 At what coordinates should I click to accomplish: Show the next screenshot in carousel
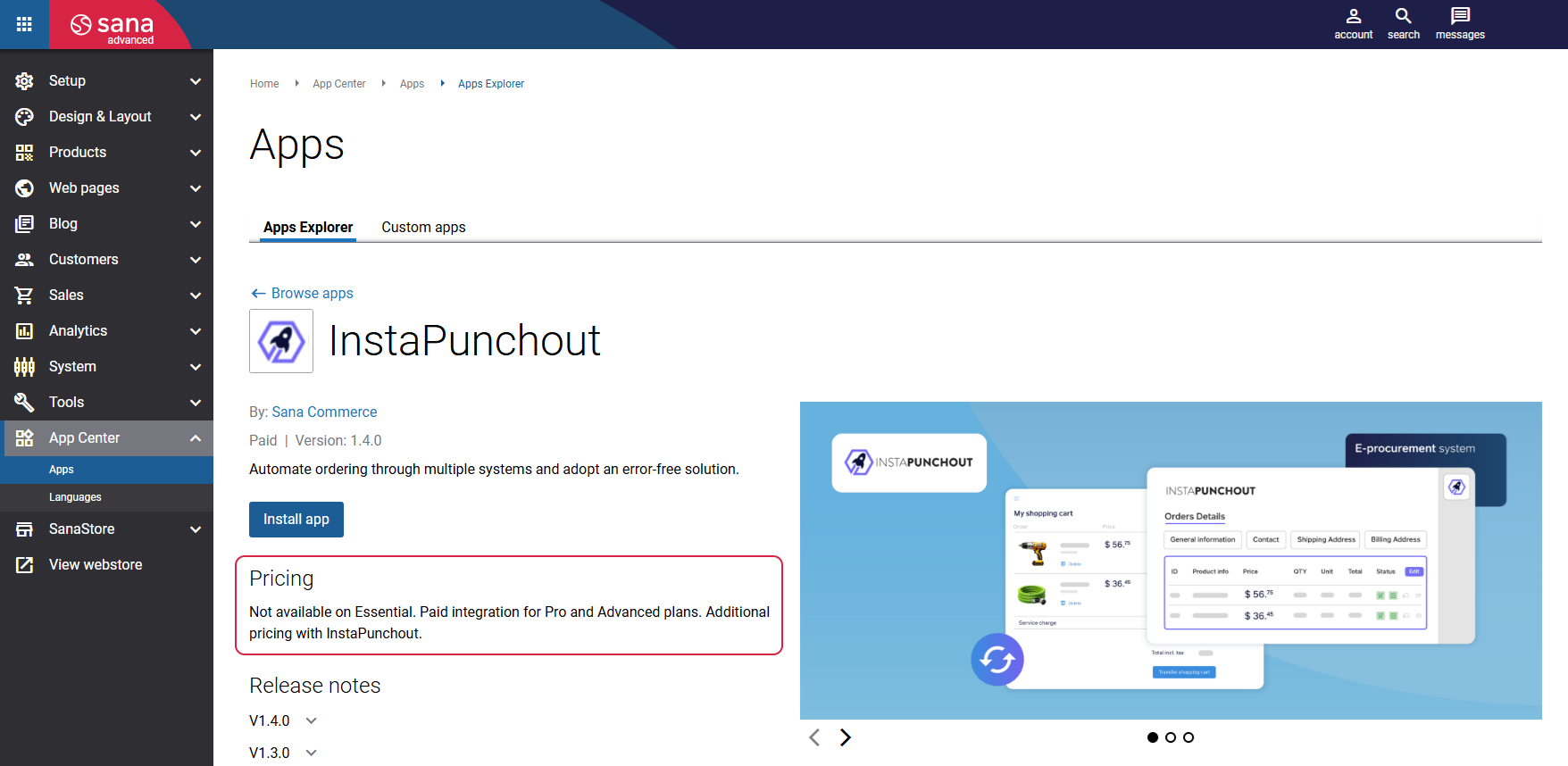[x=845, y=737]
